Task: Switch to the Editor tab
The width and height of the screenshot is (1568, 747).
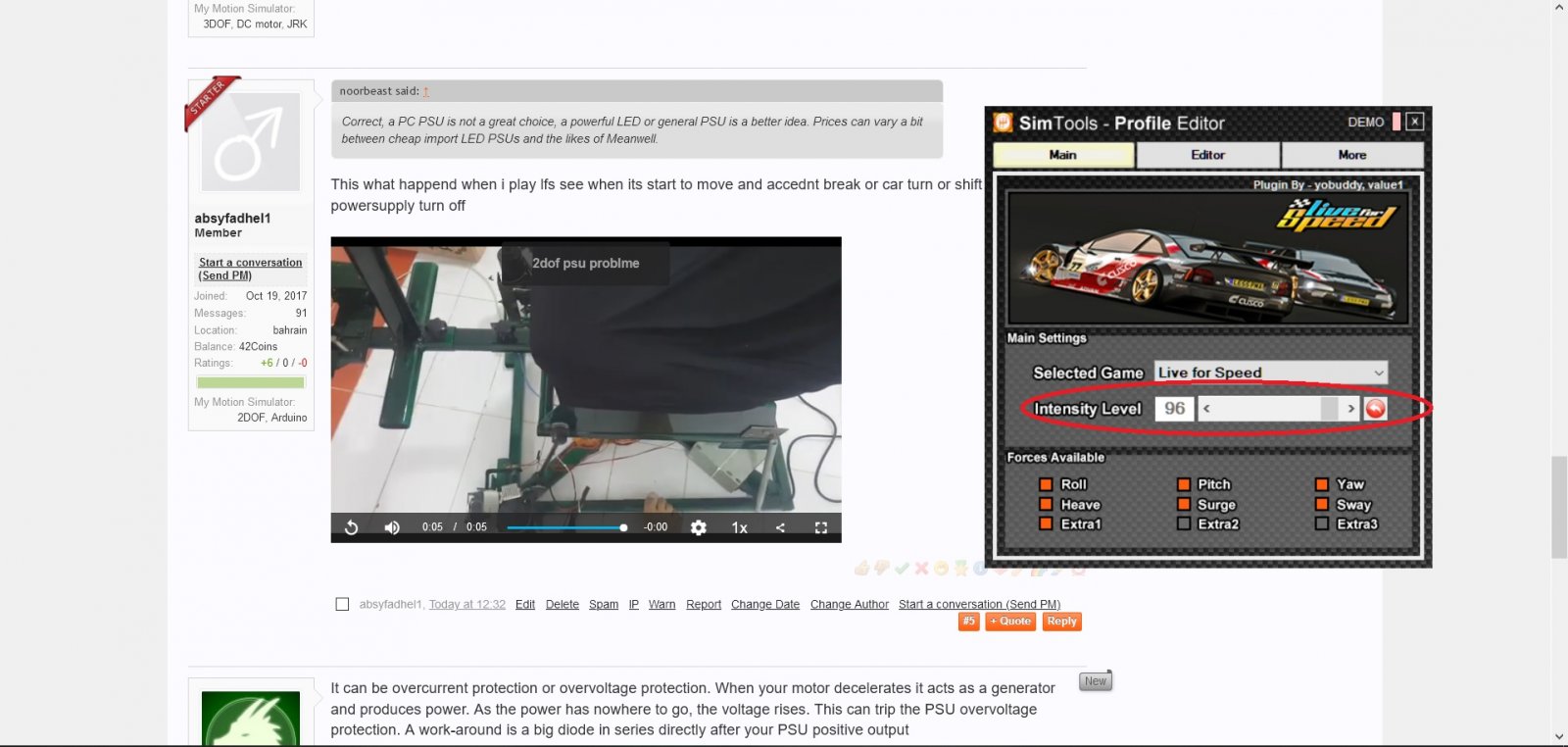Action: [x=1207, y=155]
